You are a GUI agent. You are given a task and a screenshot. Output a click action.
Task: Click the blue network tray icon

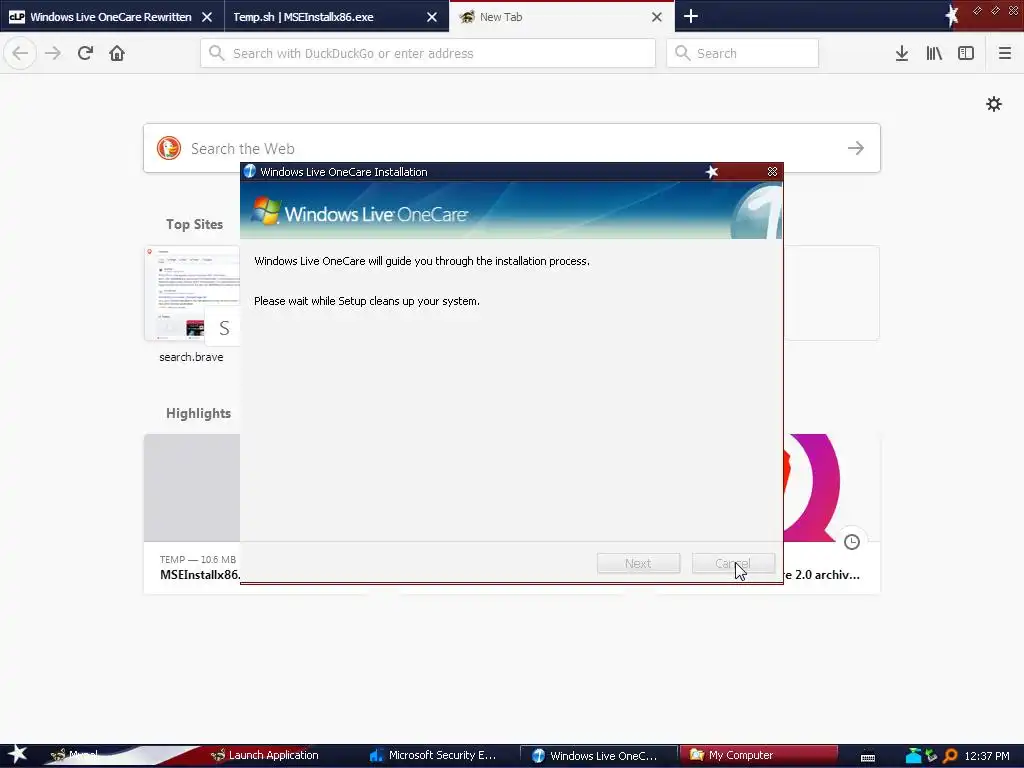[x=914, y=756]
